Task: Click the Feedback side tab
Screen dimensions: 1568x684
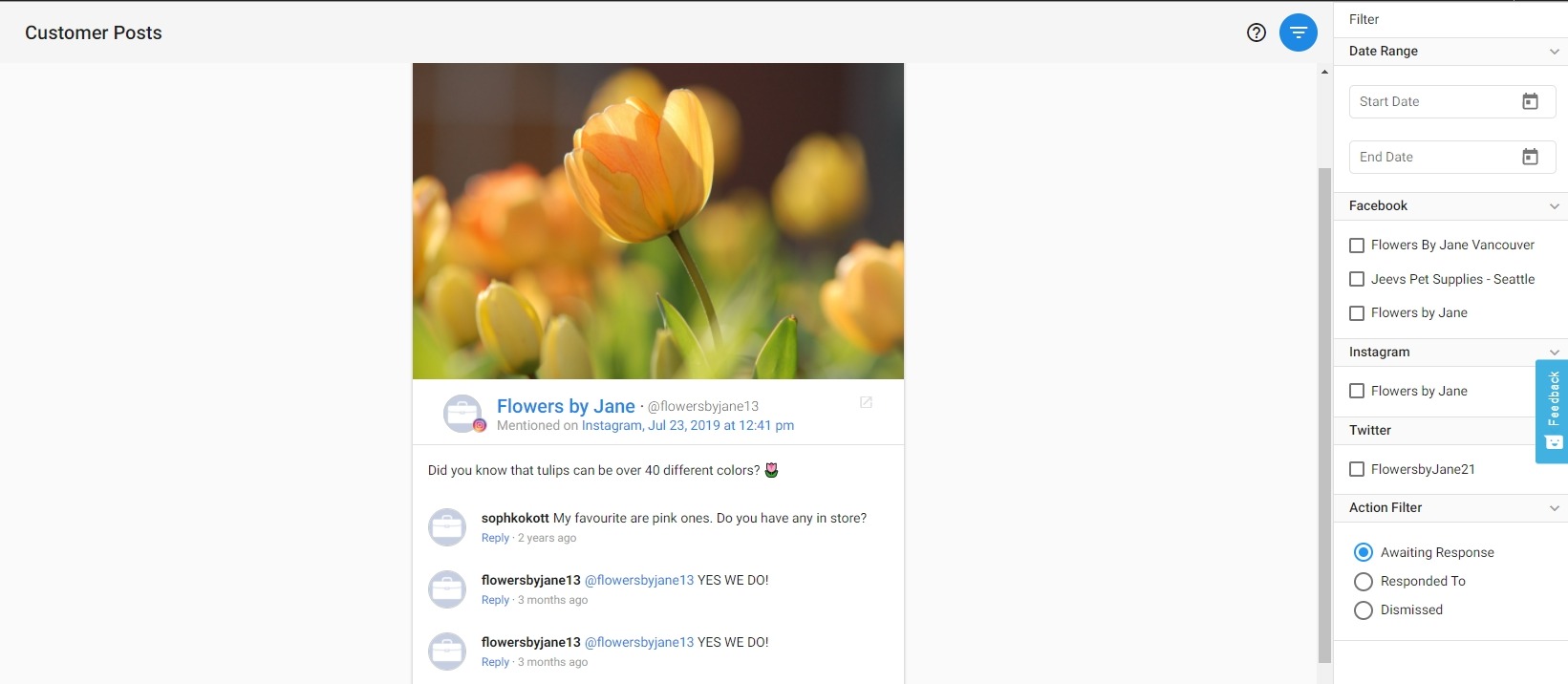Action: coord(1552,411)
